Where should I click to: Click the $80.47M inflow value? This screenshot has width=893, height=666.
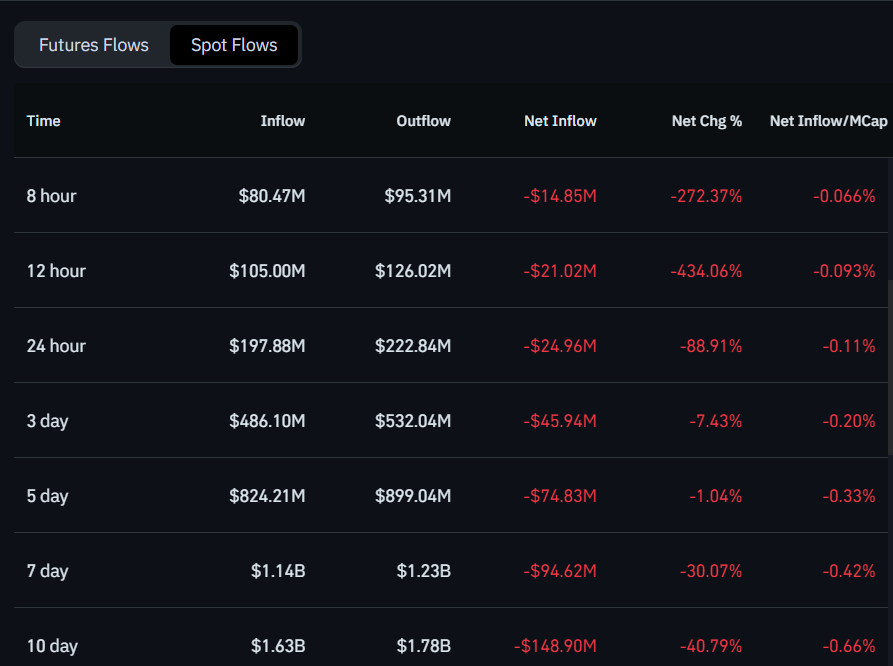coord(271,196)
